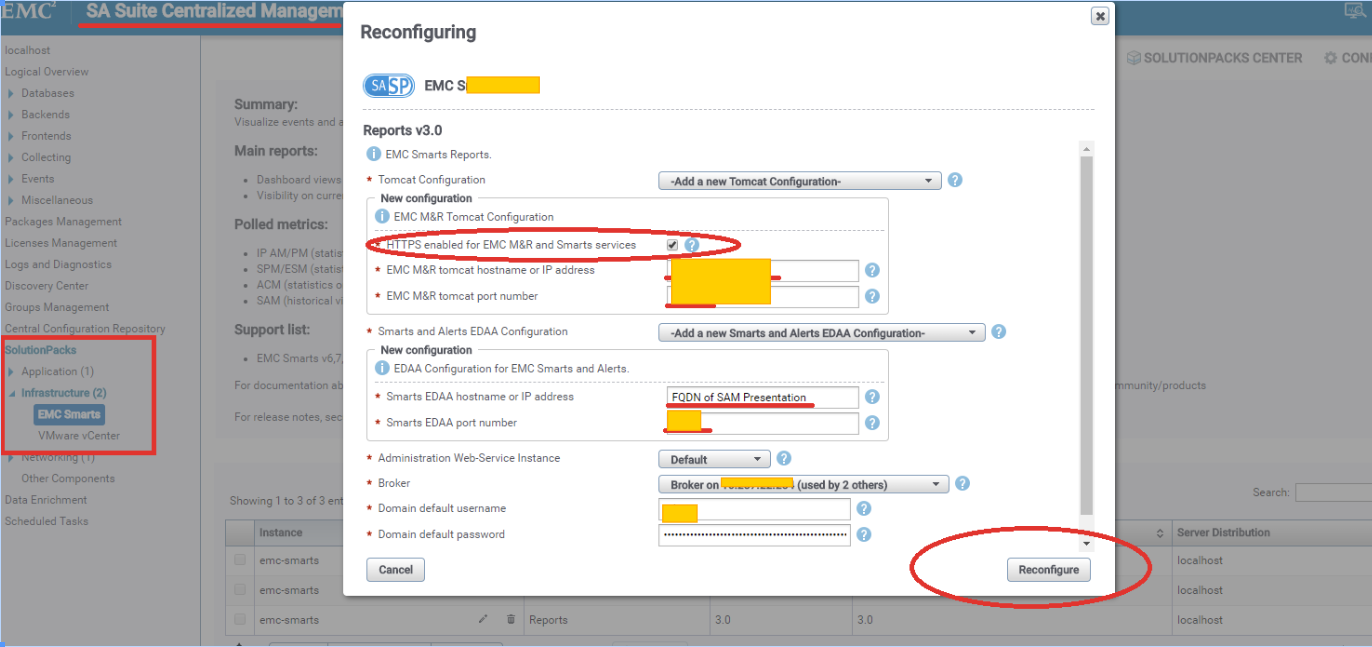Open Smarts and Alerts EDAA Configuration dropdown
1372x647 pixels.
click(x=821, y=333)
